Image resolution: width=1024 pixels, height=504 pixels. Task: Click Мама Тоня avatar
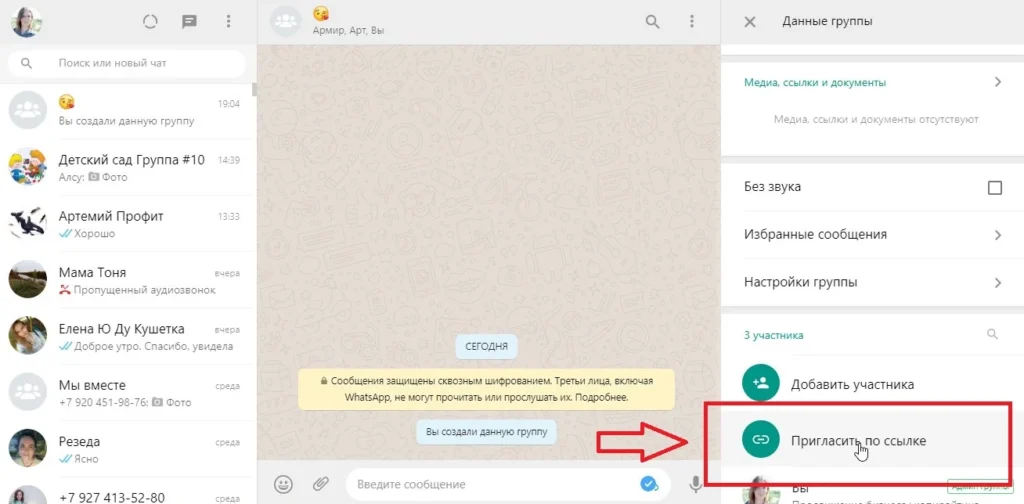coord(27,279)
